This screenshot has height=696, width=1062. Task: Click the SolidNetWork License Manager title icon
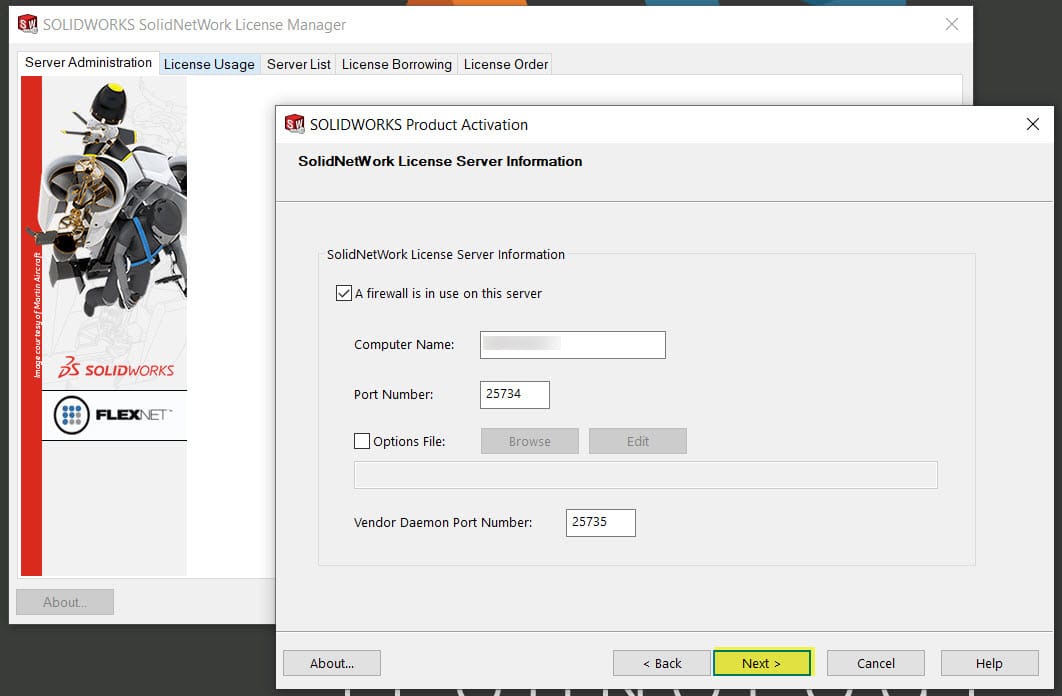28,24
